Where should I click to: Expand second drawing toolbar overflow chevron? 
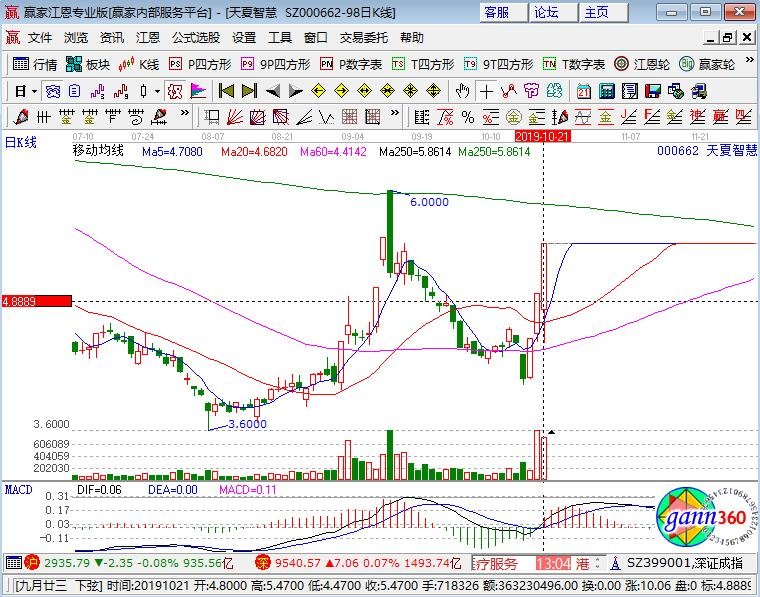[395, 113]
